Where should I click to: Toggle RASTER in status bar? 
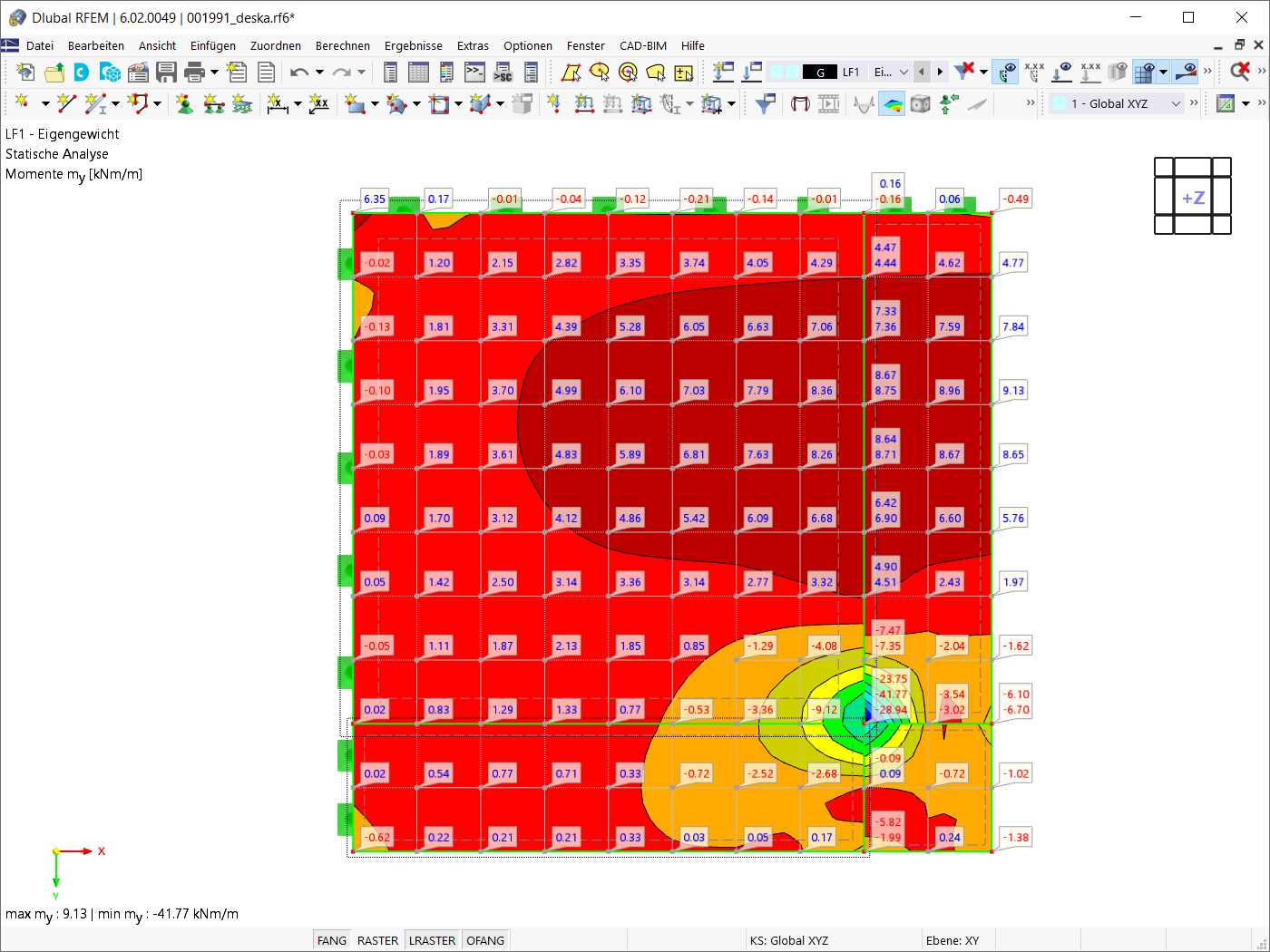coord(378,940)
